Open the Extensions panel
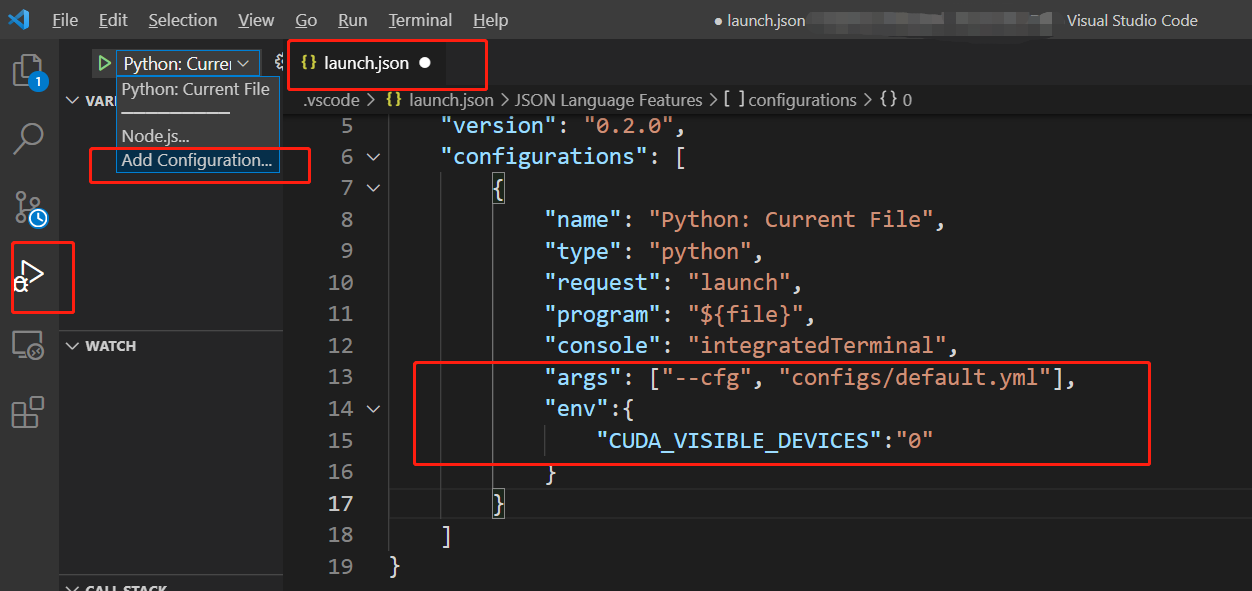The width and height of the screenshot is (1252, 591). (29, 412)
